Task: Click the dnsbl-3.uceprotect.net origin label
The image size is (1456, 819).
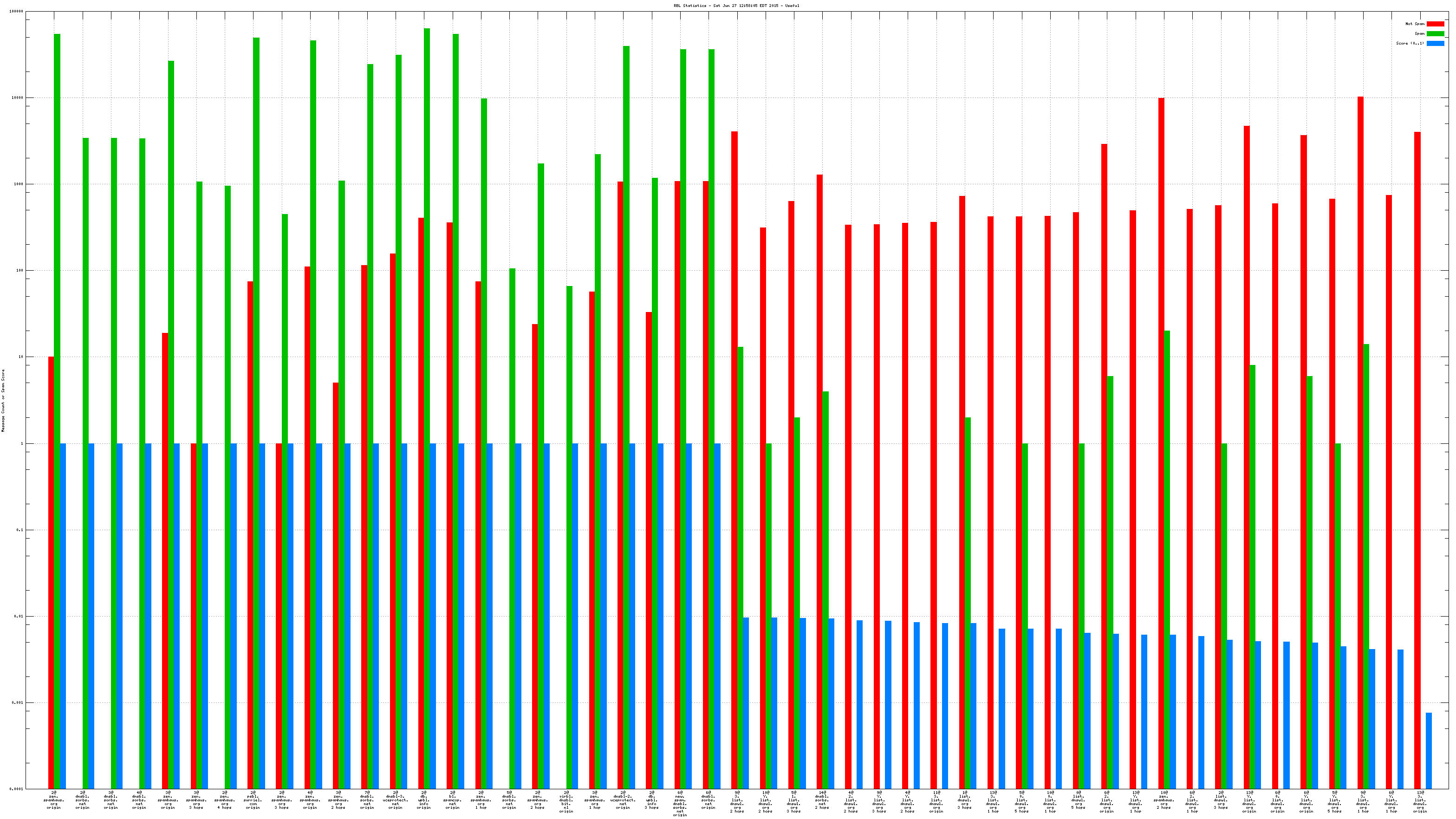Action: click(395, 800)
